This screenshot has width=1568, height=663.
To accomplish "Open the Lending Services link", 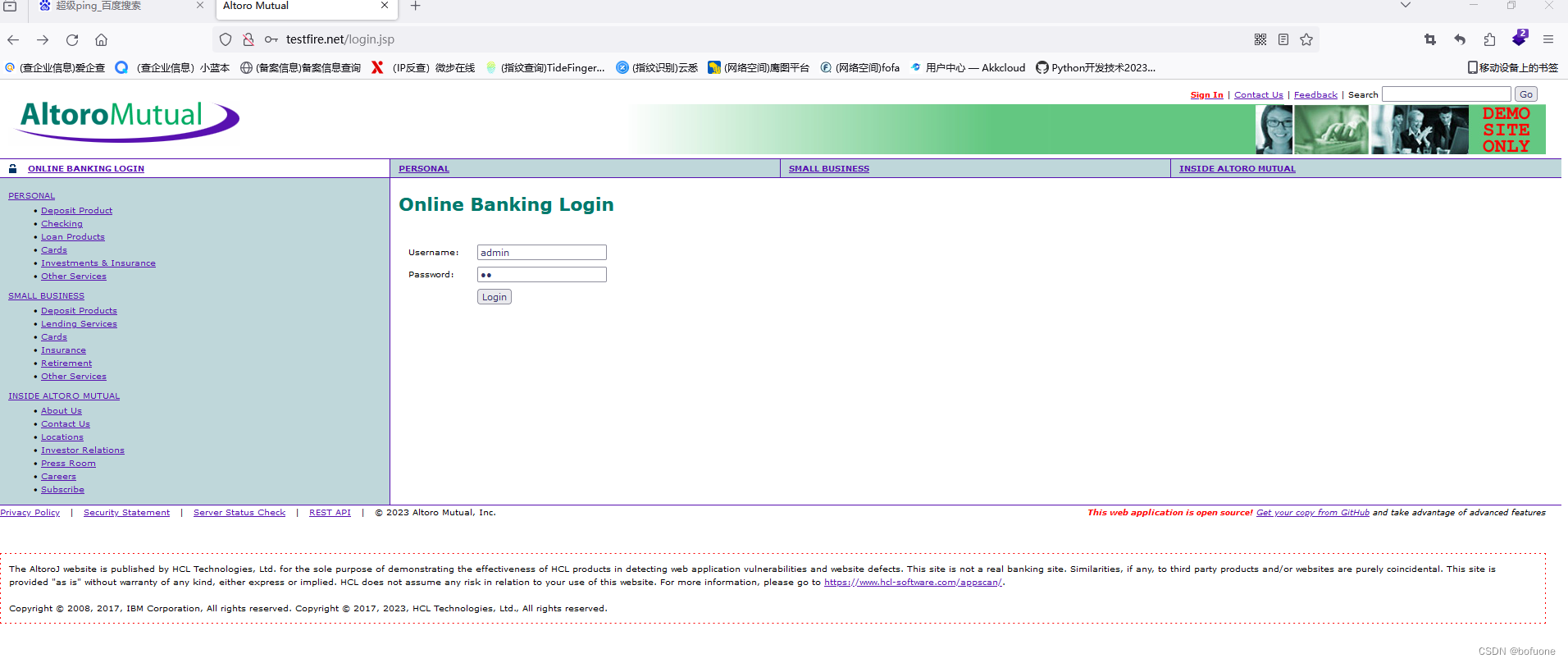I will coord(80,324).
